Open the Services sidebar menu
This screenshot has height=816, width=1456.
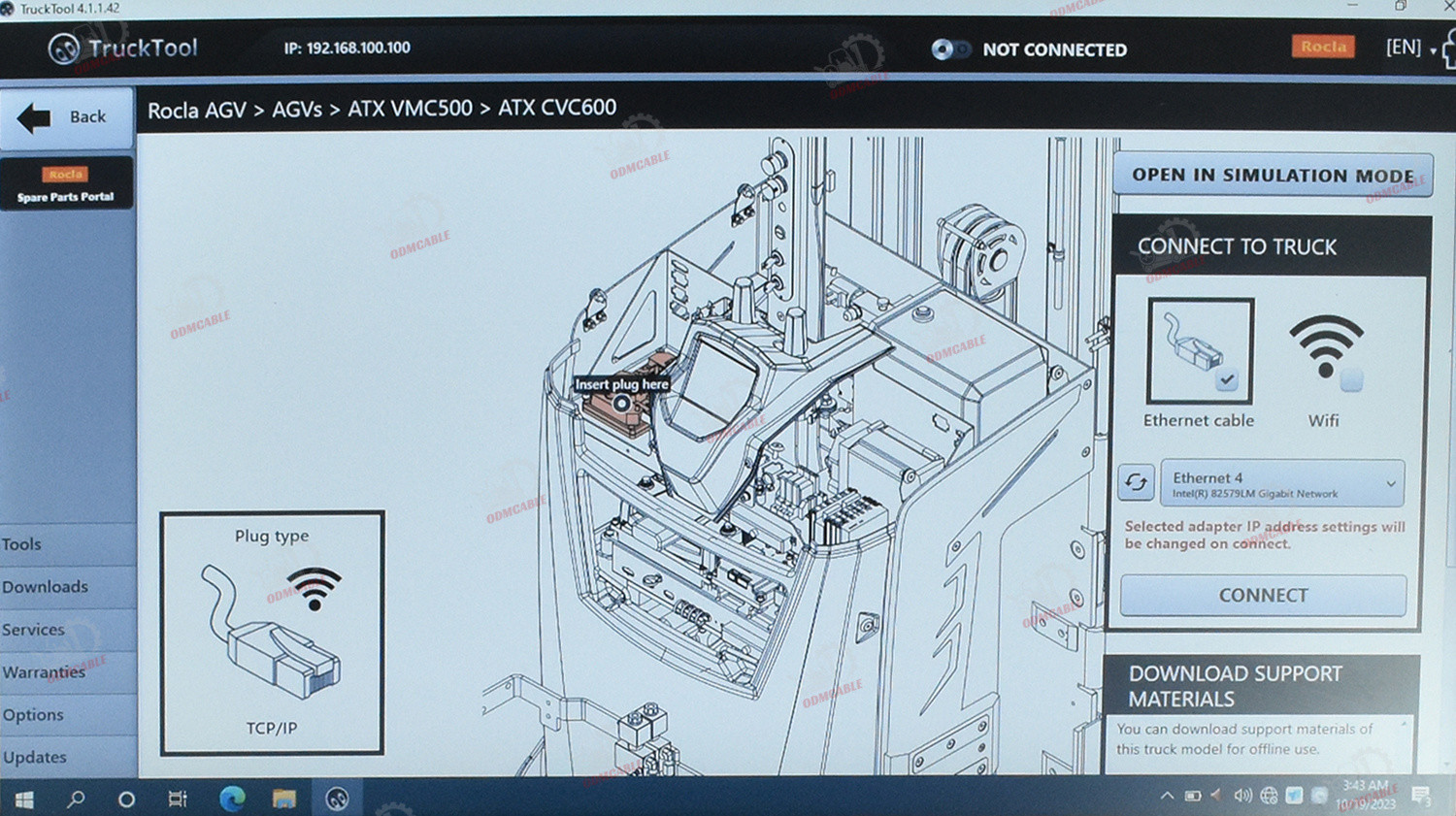pyautogui.click(x=67, y=630)
